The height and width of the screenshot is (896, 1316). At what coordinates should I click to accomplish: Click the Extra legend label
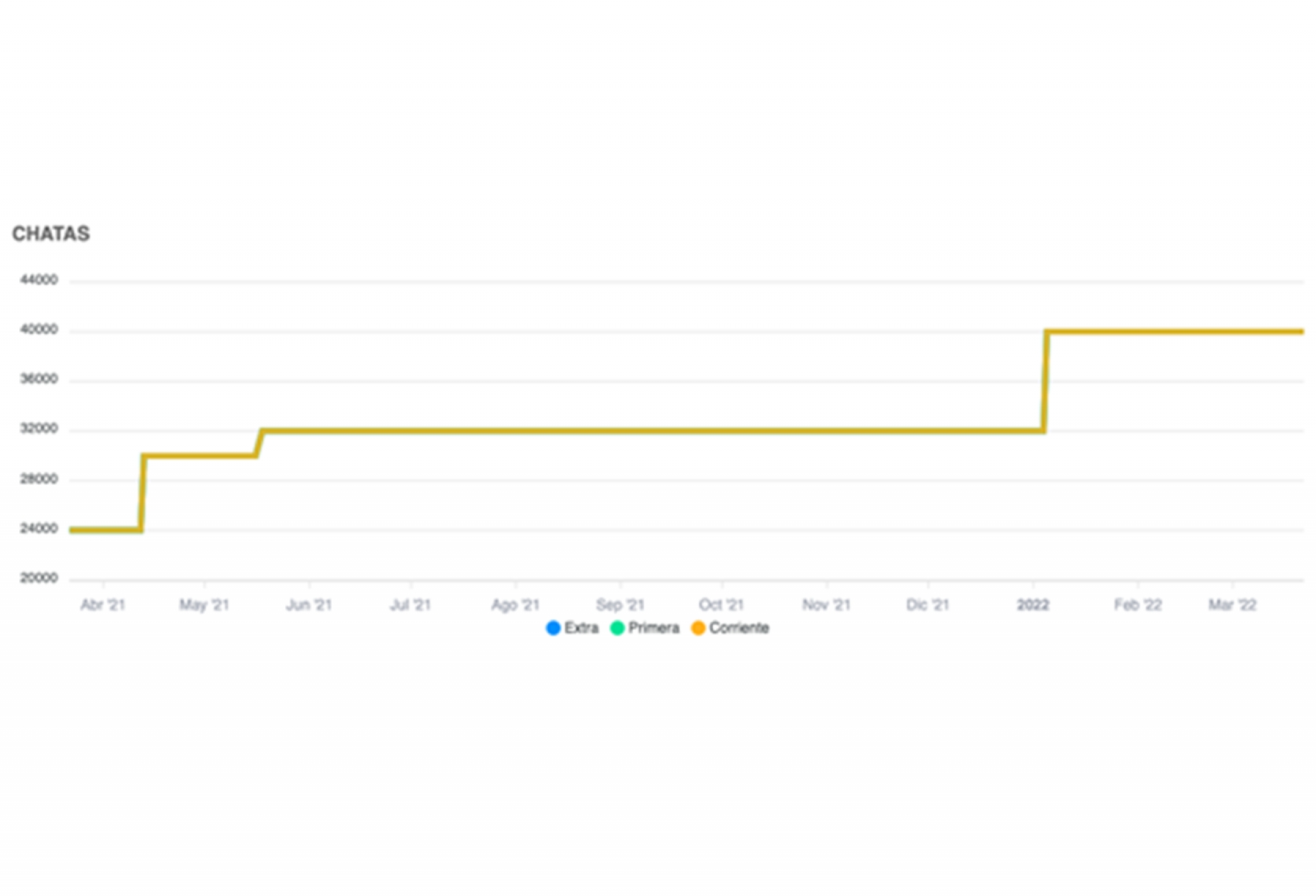[x=581, y=628]
